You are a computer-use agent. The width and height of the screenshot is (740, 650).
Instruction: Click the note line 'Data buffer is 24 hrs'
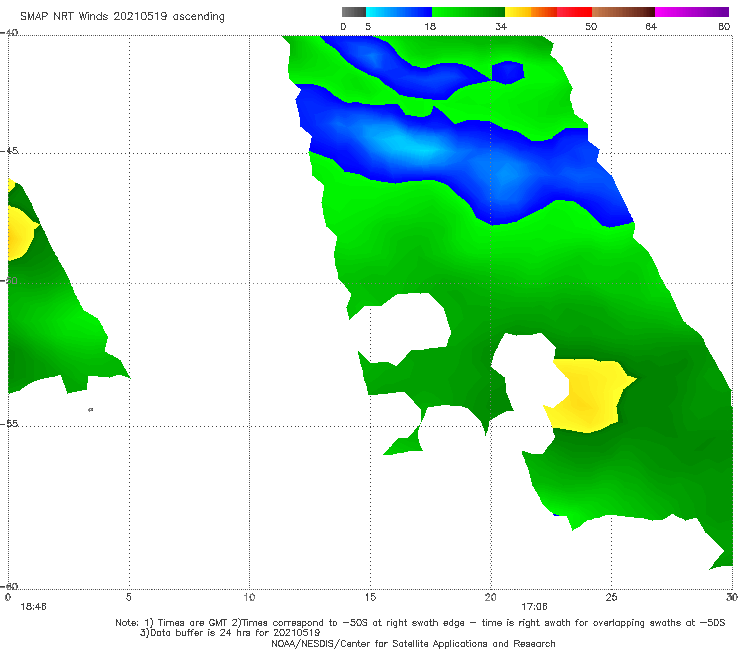(x=230, y=633)
